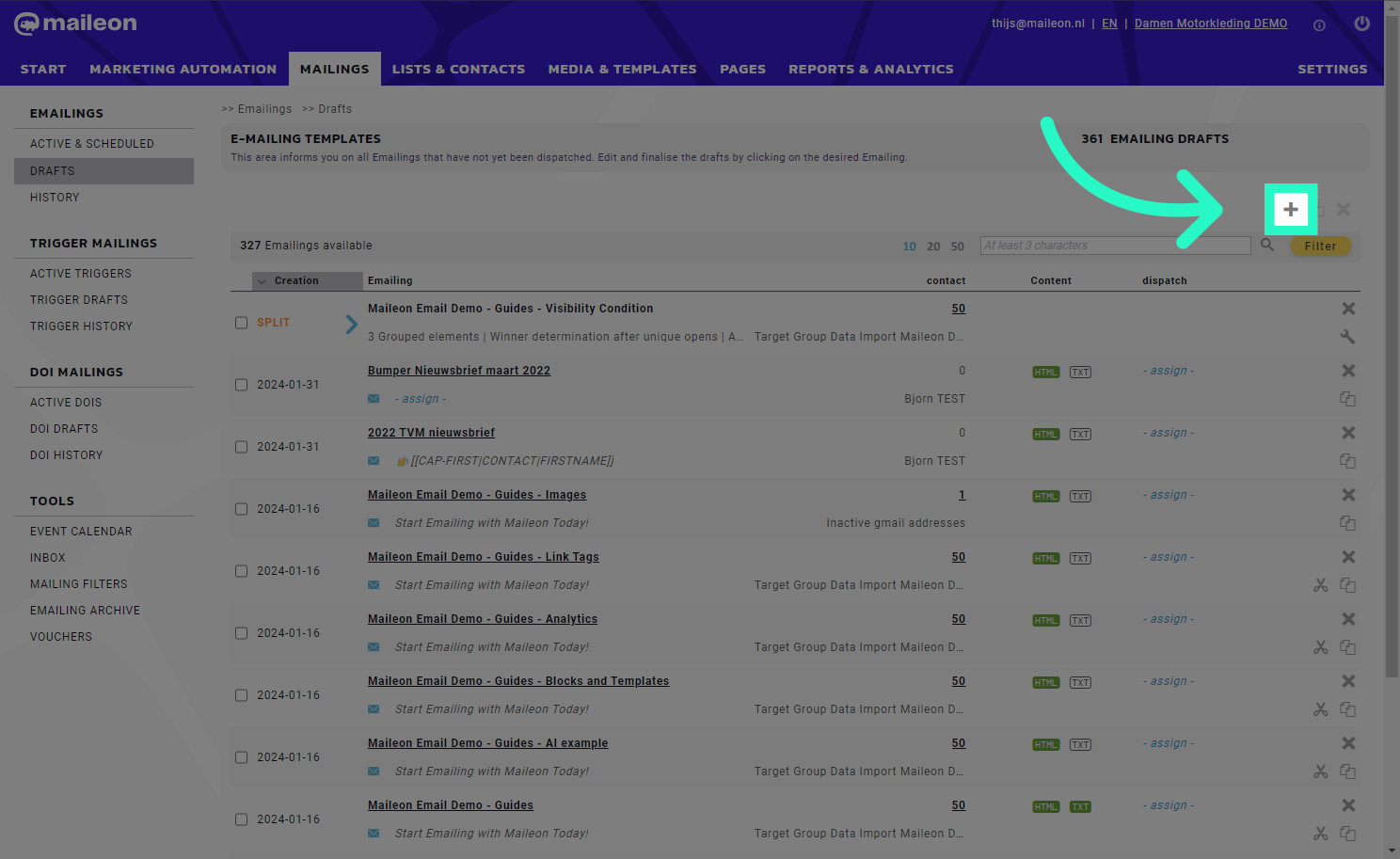Open the Settings tab

tap(1332, 69)
